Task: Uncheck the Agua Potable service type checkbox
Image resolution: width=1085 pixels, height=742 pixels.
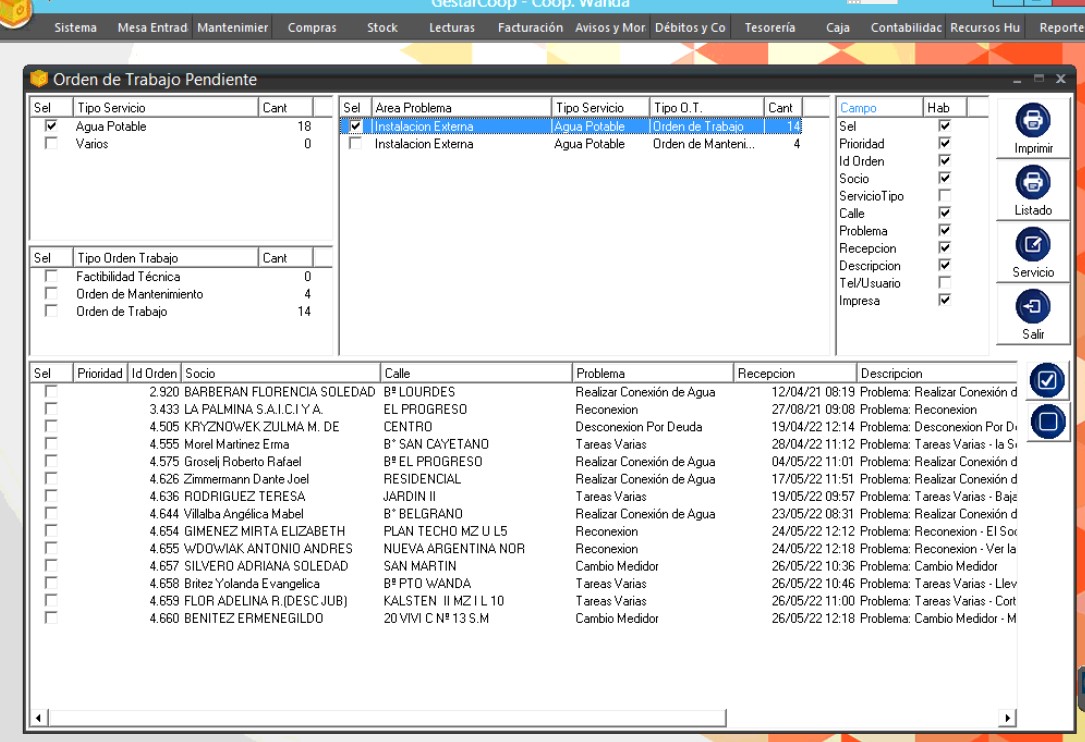Action: click(51, 127)
